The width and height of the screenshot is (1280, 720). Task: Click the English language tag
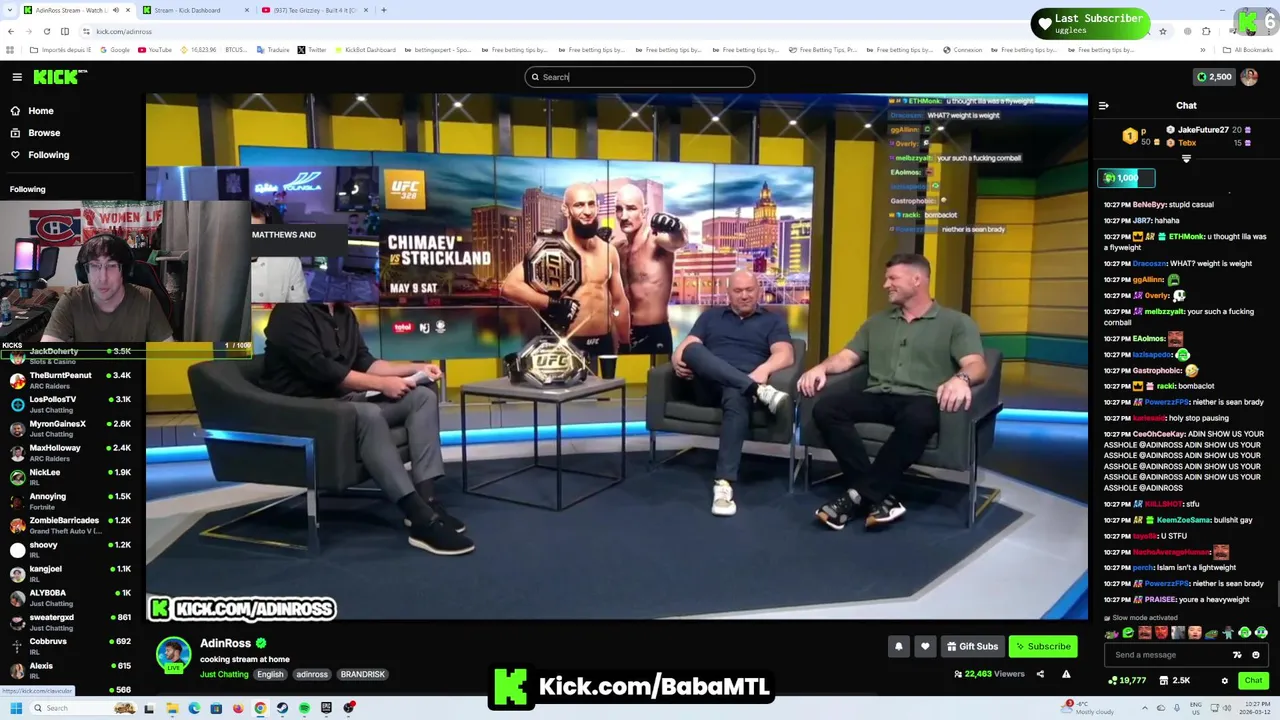coord(270,674)
